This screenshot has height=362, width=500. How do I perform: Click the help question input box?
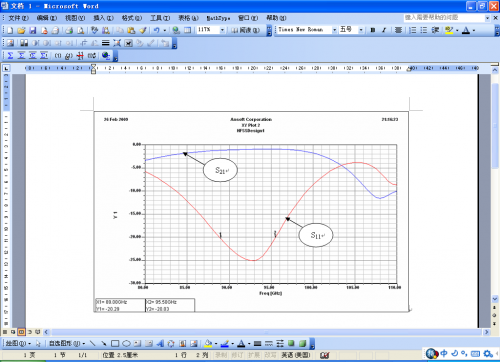point(444,18)
